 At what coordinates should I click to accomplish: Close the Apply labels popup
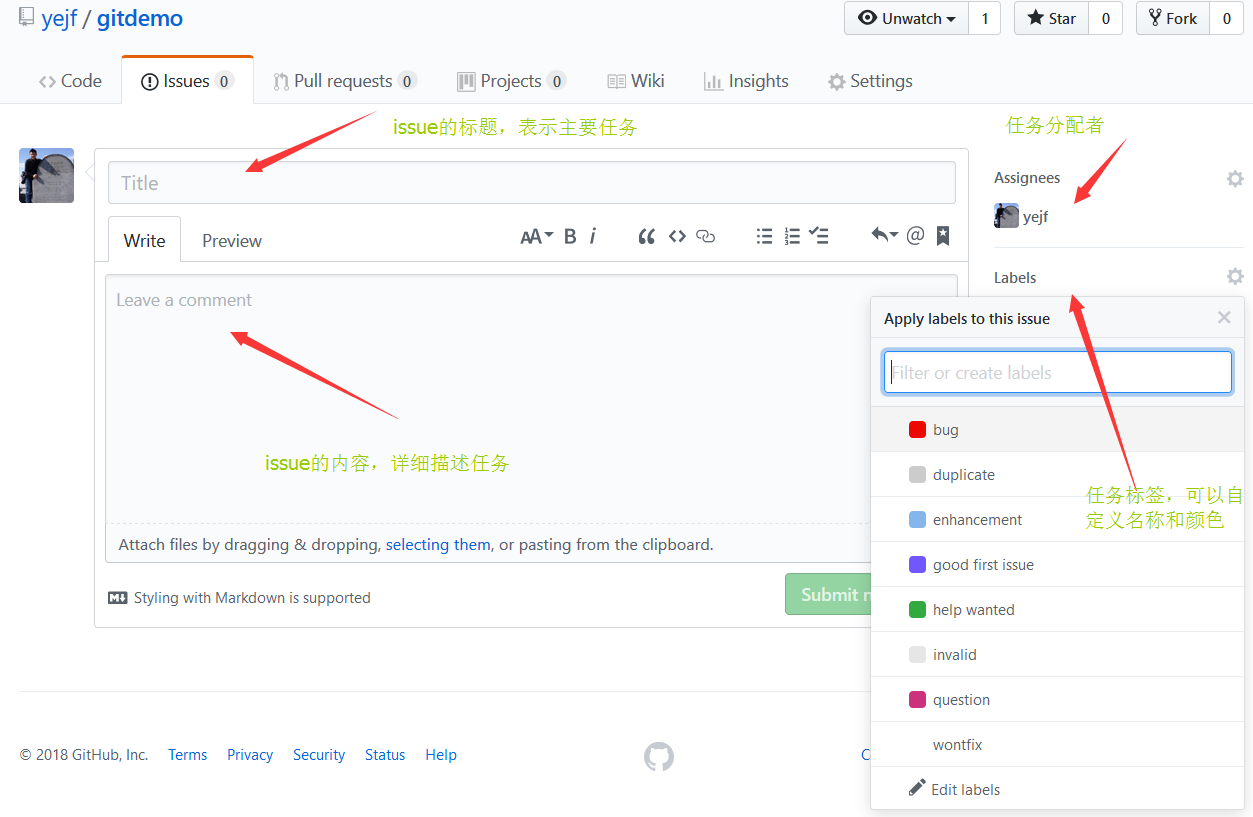pos(1224,317)
